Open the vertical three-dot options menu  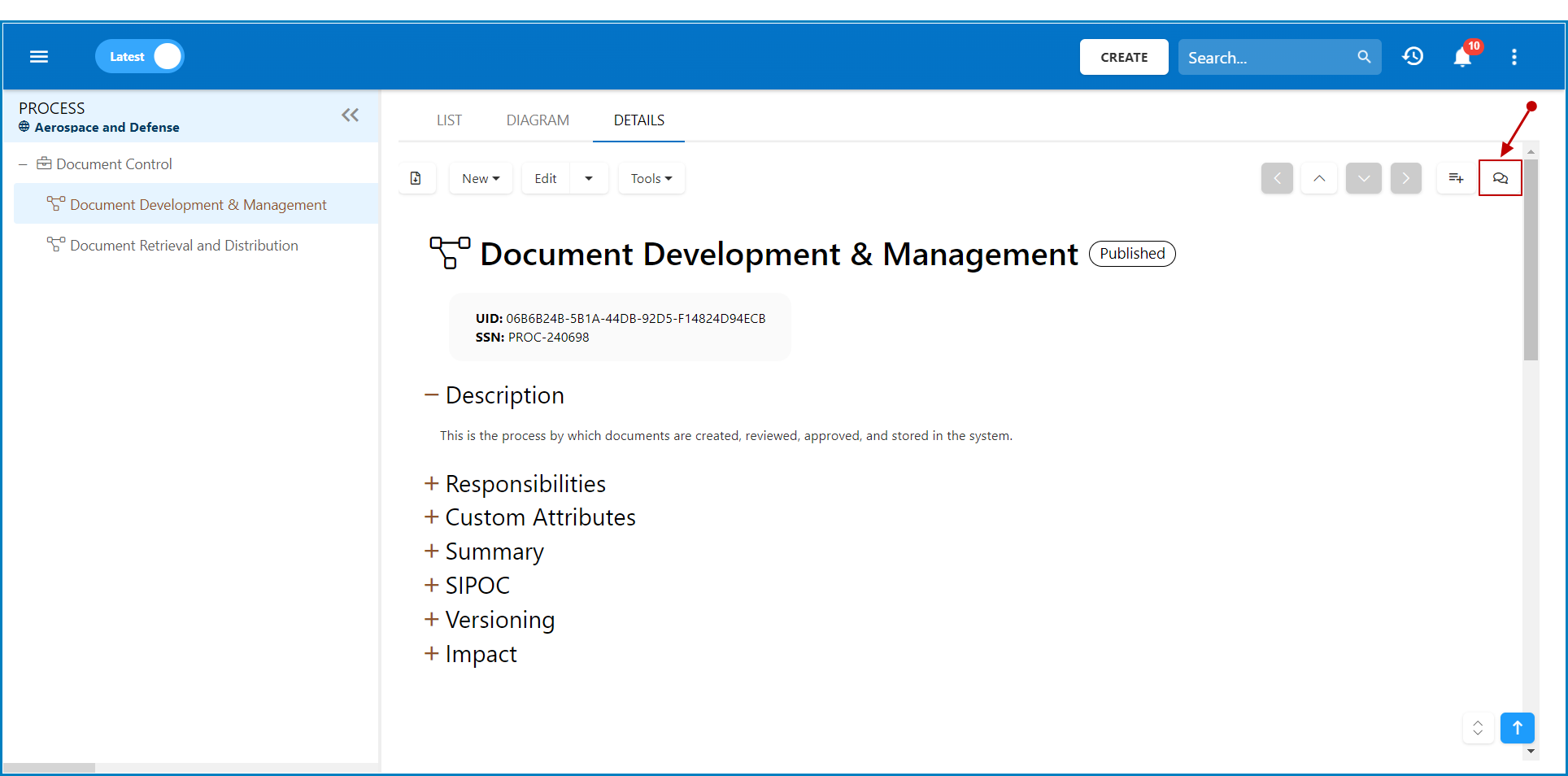1514,57
